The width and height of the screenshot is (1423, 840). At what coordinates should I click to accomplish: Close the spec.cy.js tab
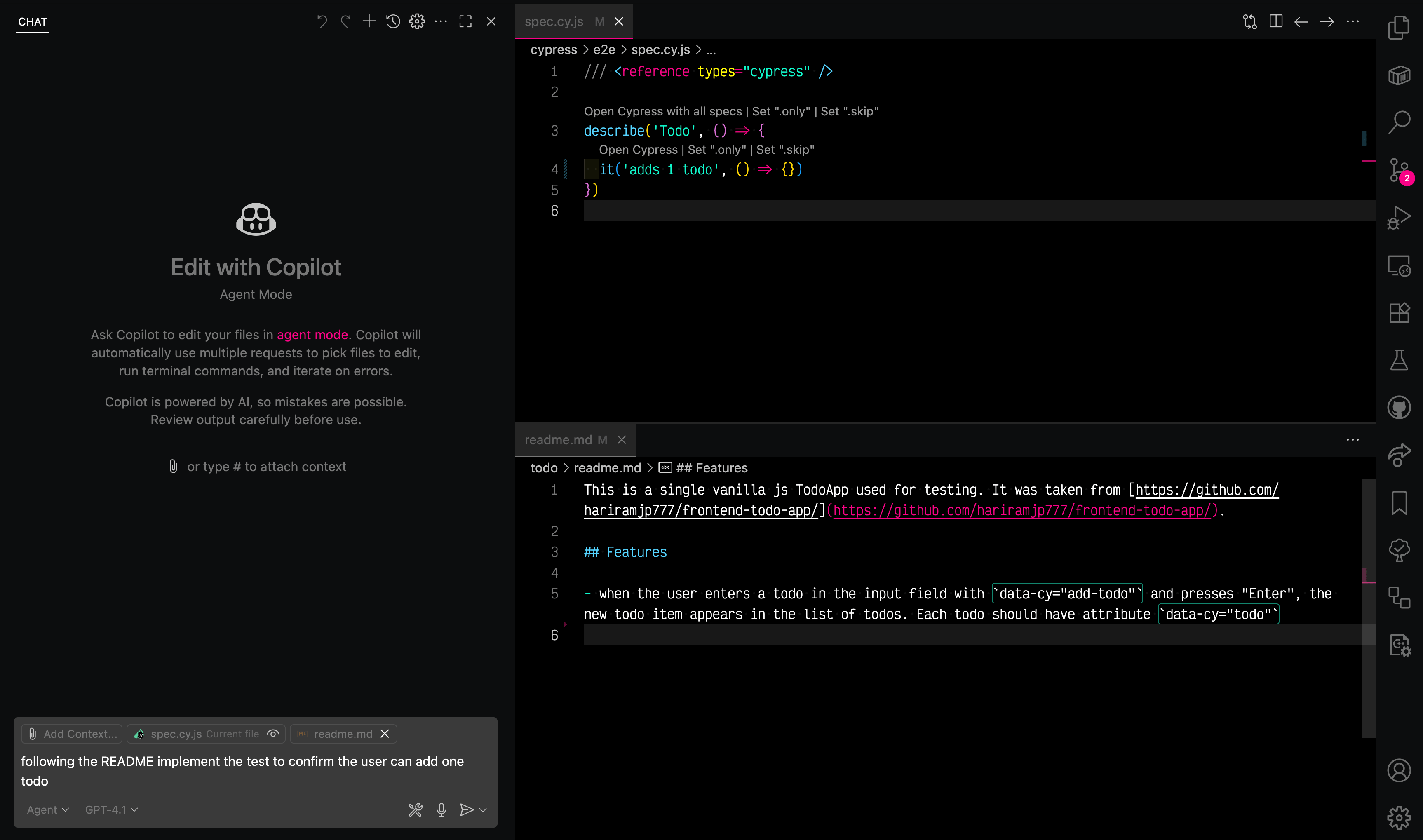[x=619, y=21]
